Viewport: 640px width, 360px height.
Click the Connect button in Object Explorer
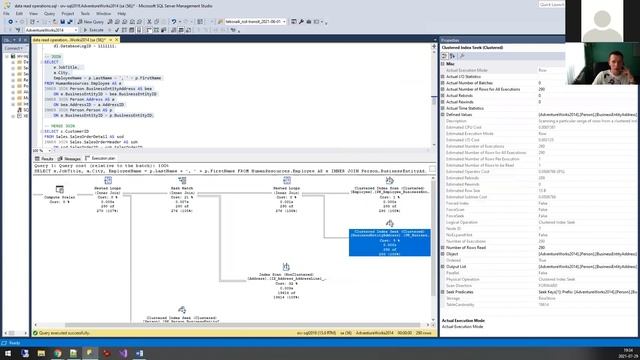tap(13, 48)
